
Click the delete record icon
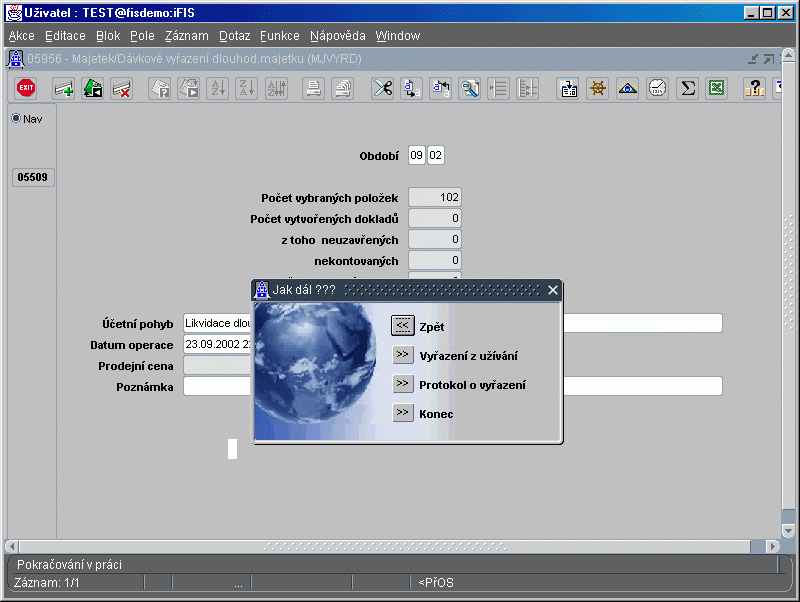(121, 88)
